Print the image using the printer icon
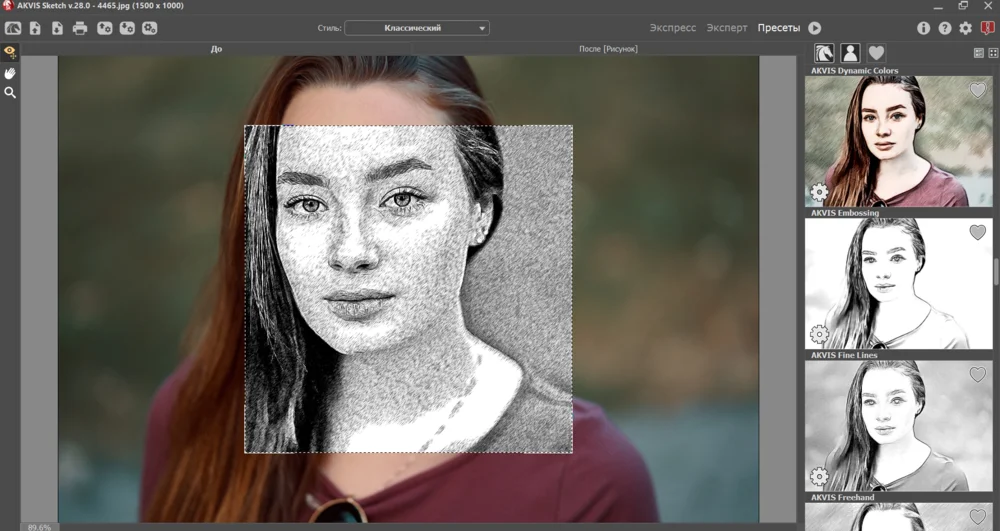 point(80,28)
